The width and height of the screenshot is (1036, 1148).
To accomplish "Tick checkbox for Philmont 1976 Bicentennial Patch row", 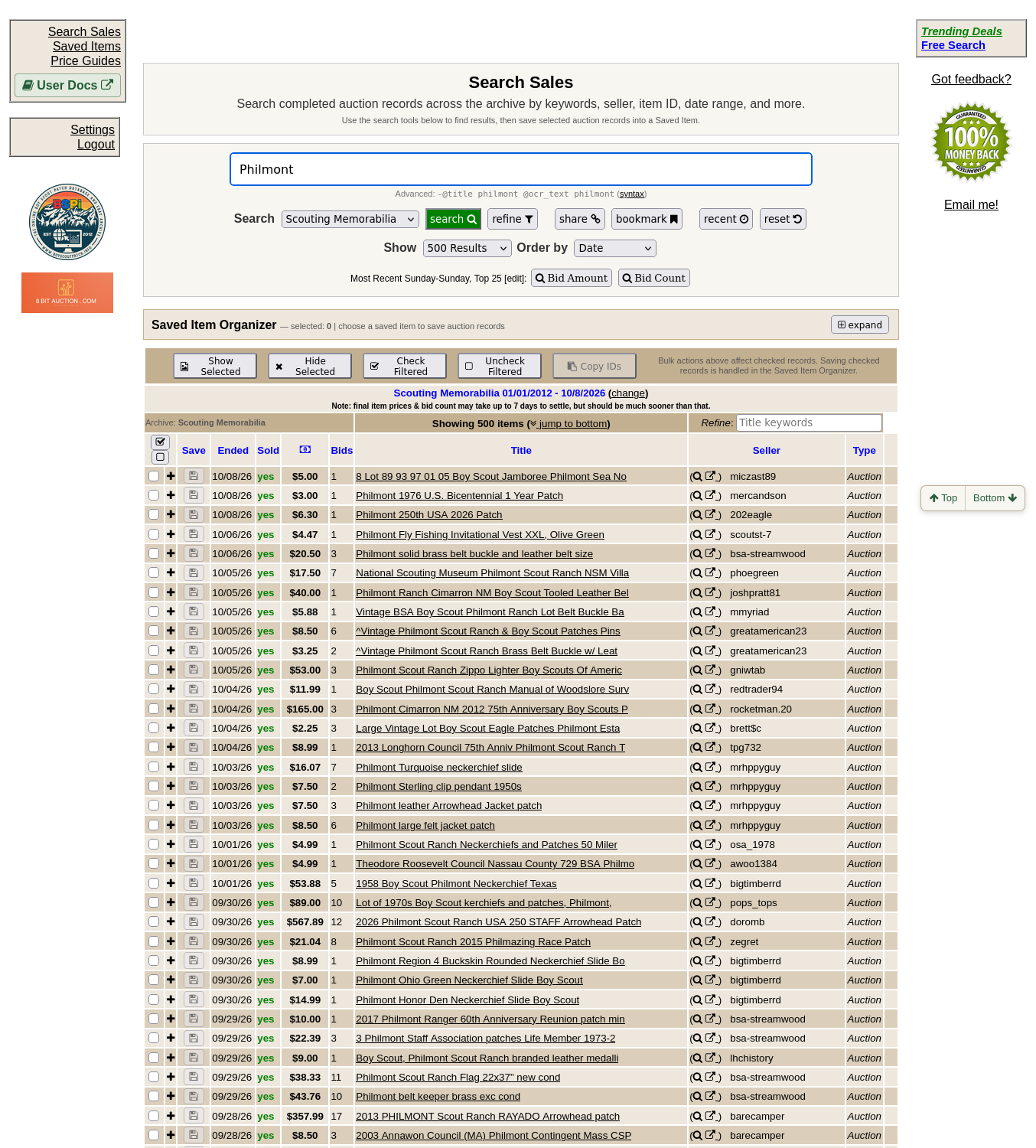I will pyautogui.click(x=154, y=495).
